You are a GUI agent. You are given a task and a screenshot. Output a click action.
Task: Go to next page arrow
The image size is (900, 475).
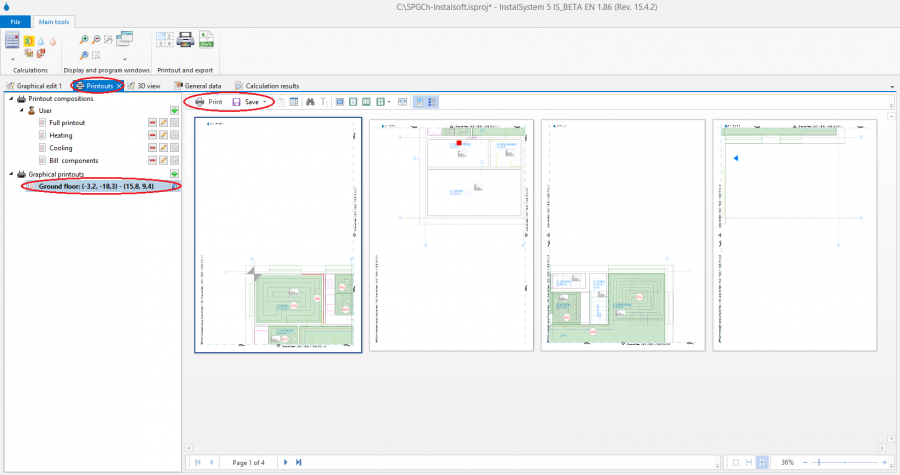click(286, 462)
